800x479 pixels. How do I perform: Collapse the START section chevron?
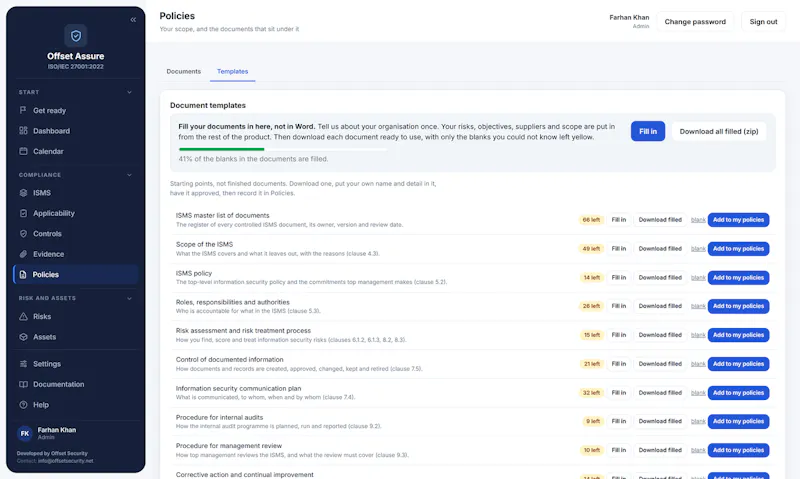pos(129,92)
